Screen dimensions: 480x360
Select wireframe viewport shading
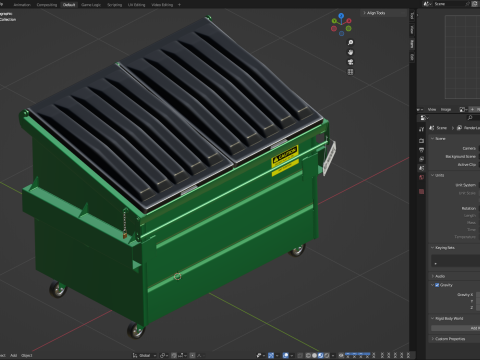[308, 355]
